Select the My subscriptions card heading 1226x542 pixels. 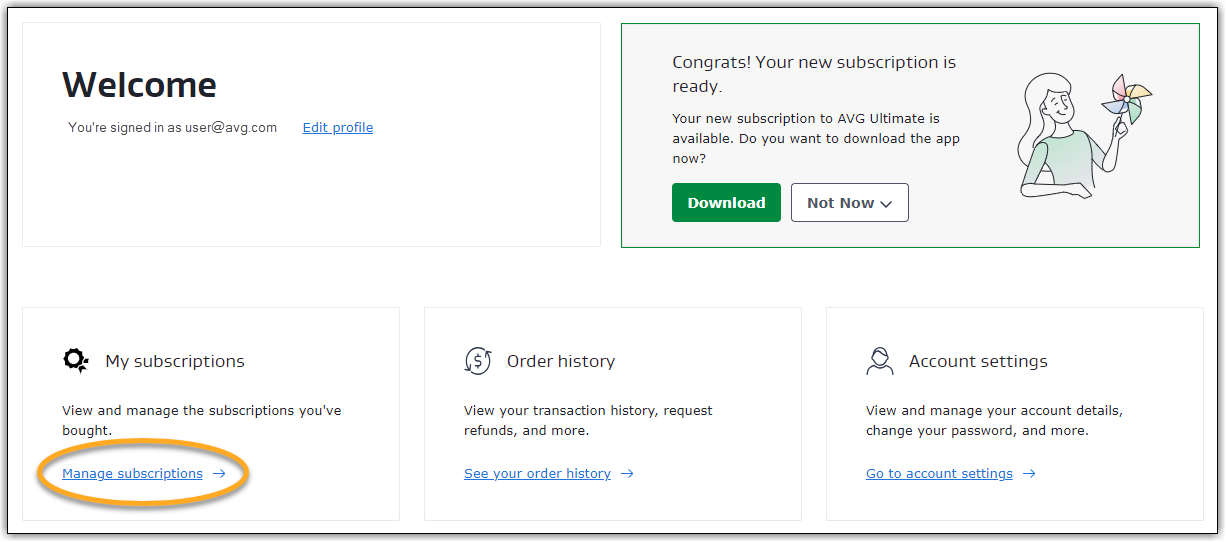(x=175, y=361)
